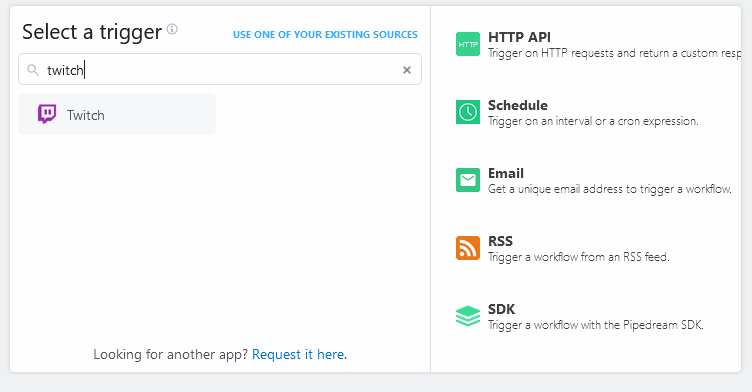Image resolution: width=752 pixels, height=392 pixels.
Task: Click the green Email envelope icon
Action: pyautogui.click(x=468, y=180)
